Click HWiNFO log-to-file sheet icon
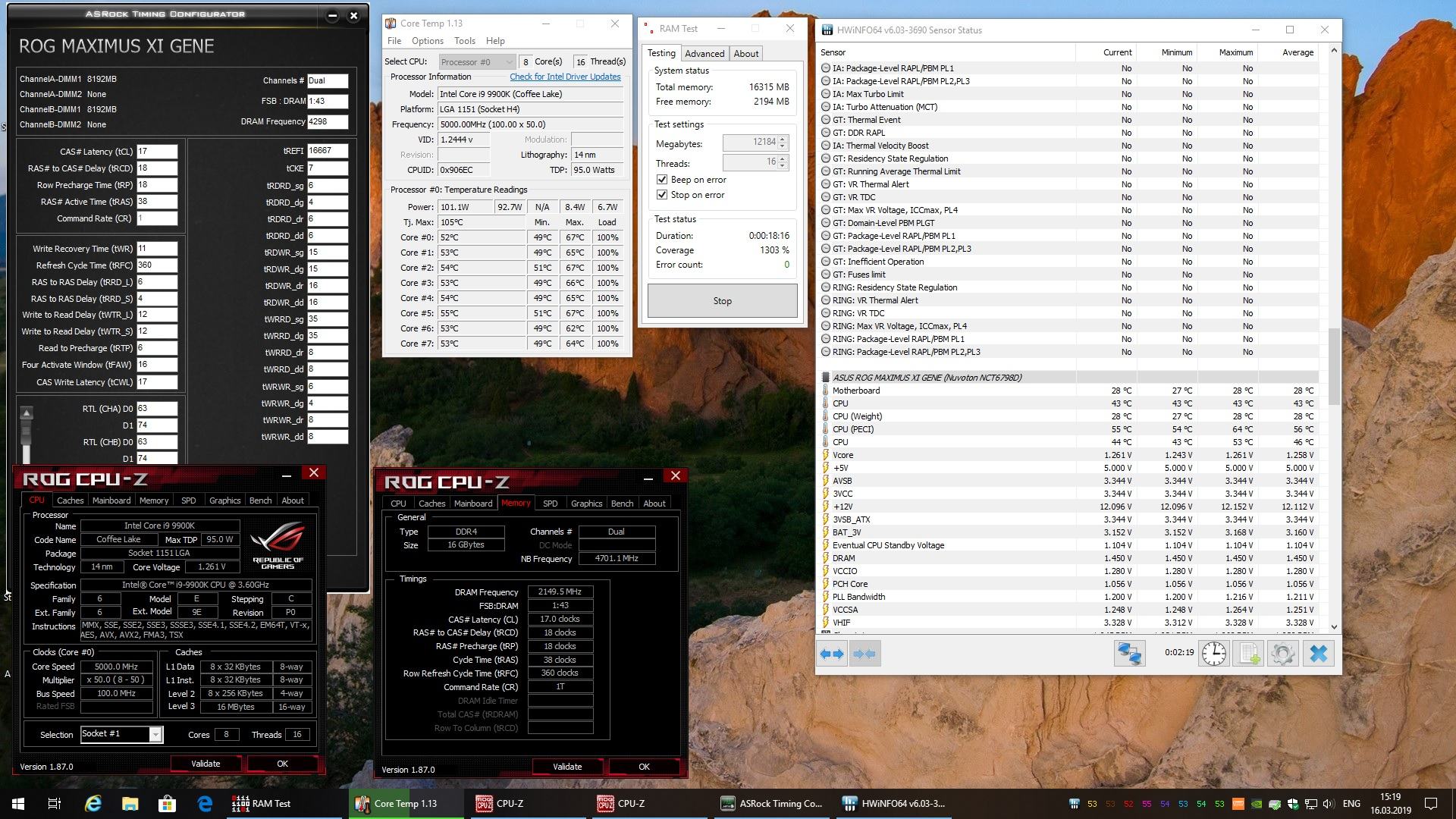The image size is (1456, 819). coord(1248,654)
